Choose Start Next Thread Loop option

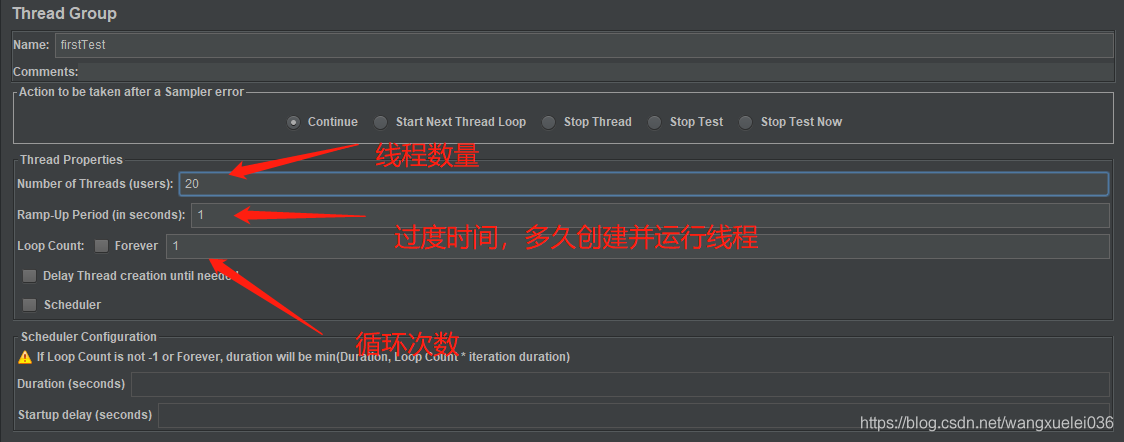pos(381,122)
